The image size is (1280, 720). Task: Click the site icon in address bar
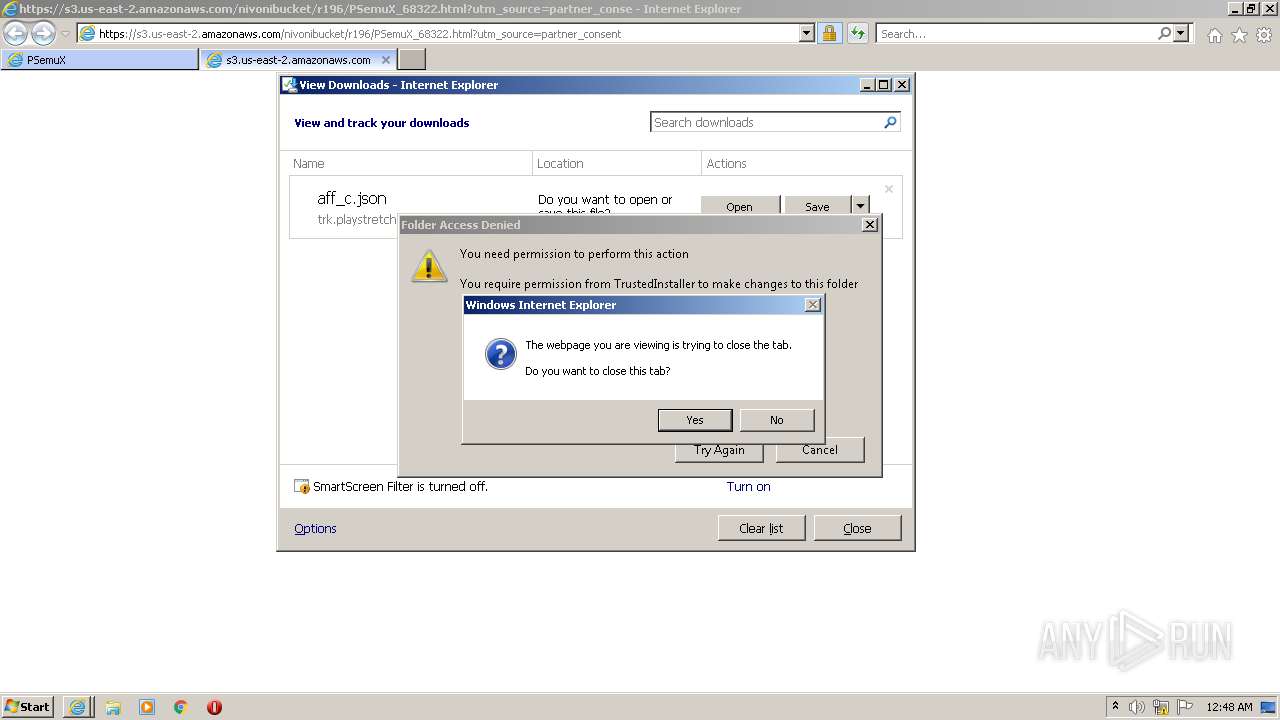click(88, 33)
